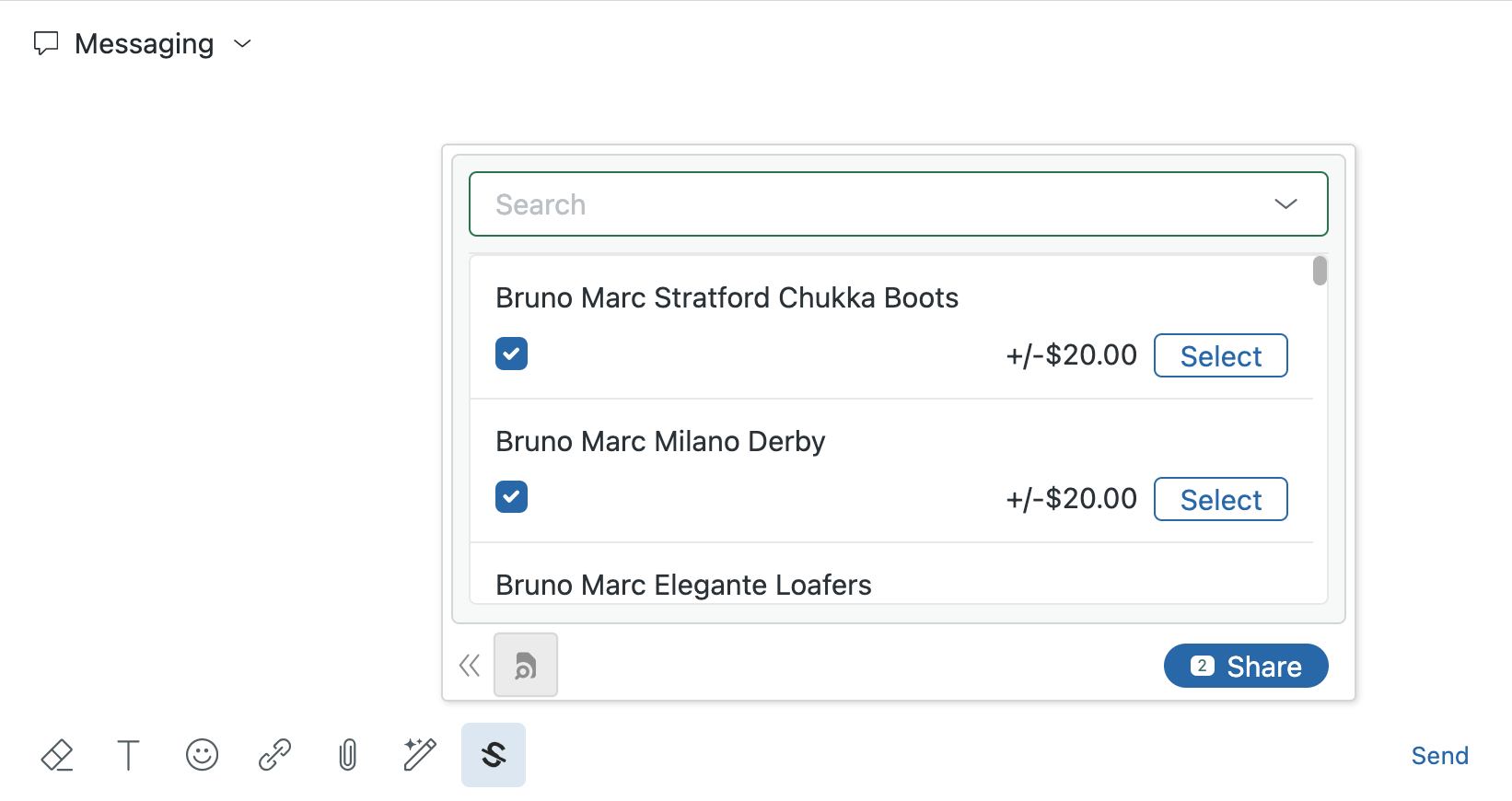Image resolution: width=1512 pixels, height=801 pixels.
Task: Open the emoji picker
Action: click(202, 755)
